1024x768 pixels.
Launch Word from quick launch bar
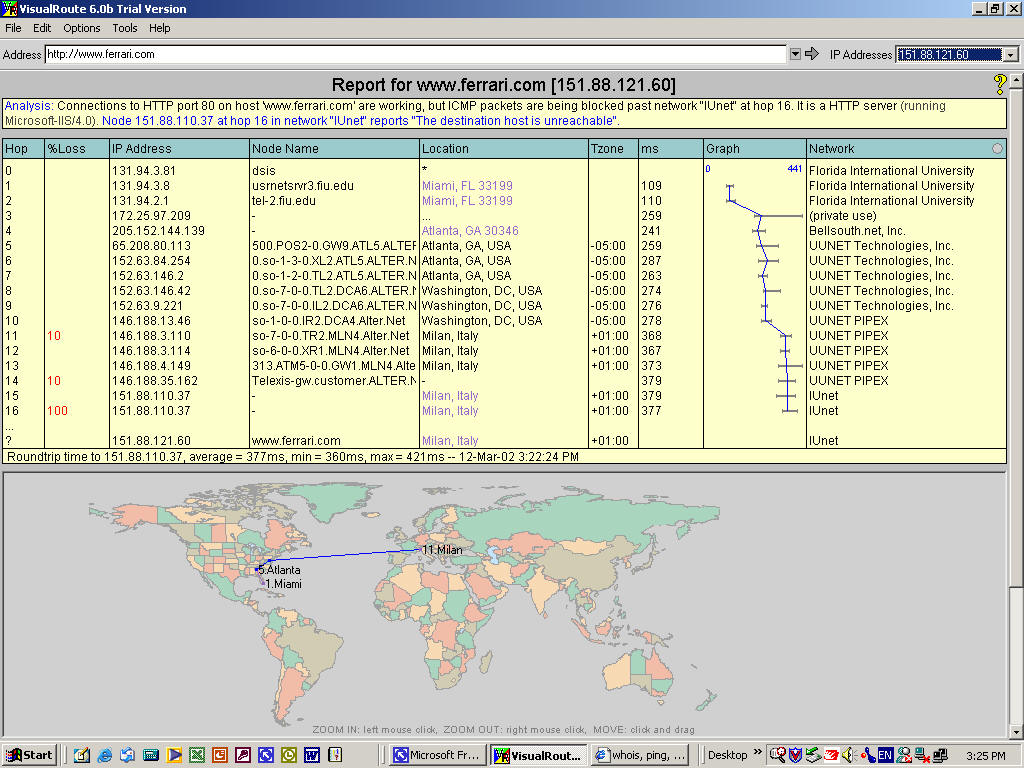[x=312, y=755]
